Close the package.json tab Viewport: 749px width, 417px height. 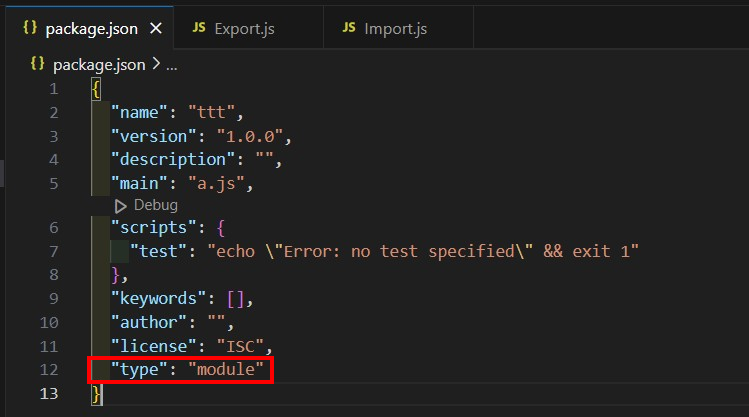(x=156, y=29)
